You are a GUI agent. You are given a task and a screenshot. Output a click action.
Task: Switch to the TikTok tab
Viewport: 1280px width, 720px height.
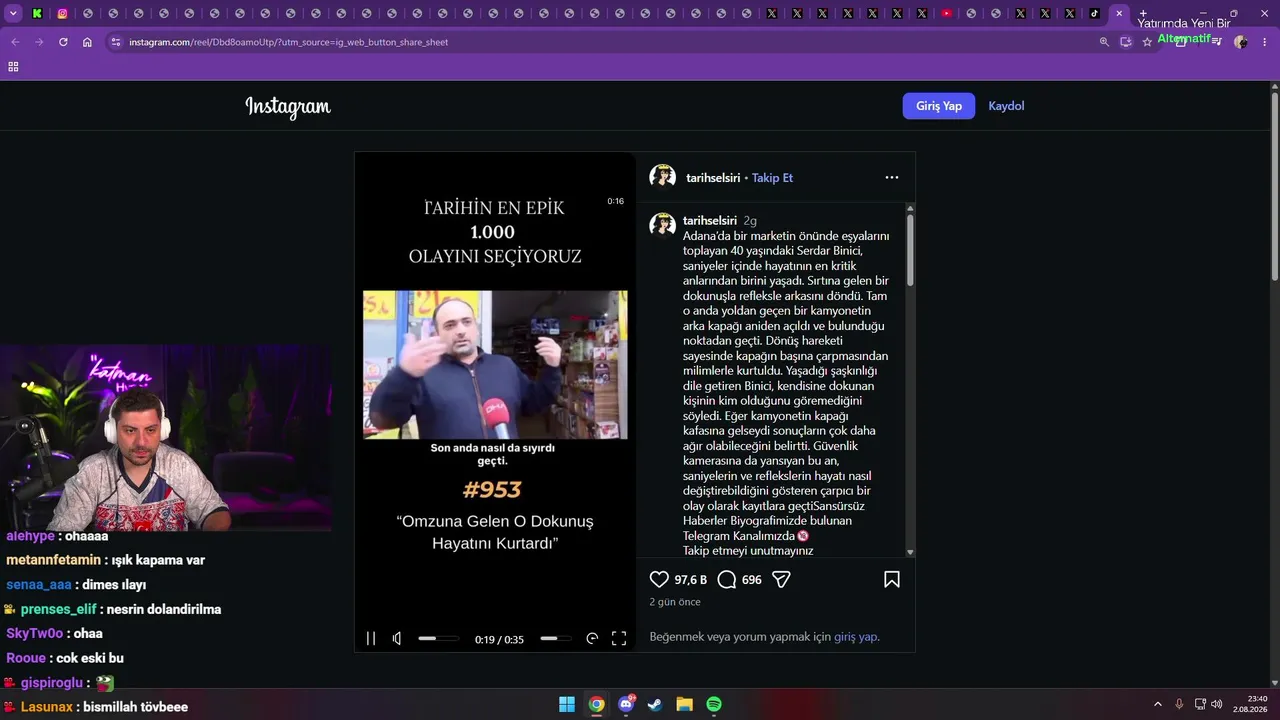1094,14
